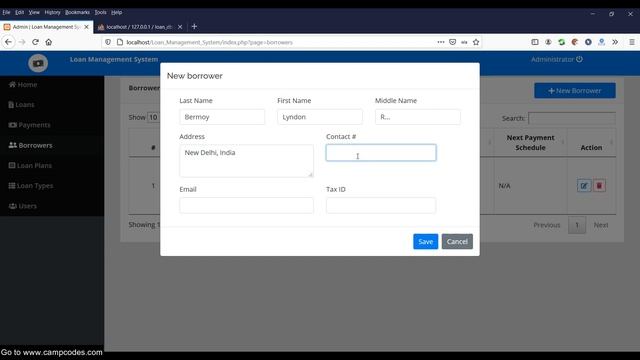Delete borrower row 1 with trash icon
Viewport: 640px width, 360px height.
pos(599,186)
